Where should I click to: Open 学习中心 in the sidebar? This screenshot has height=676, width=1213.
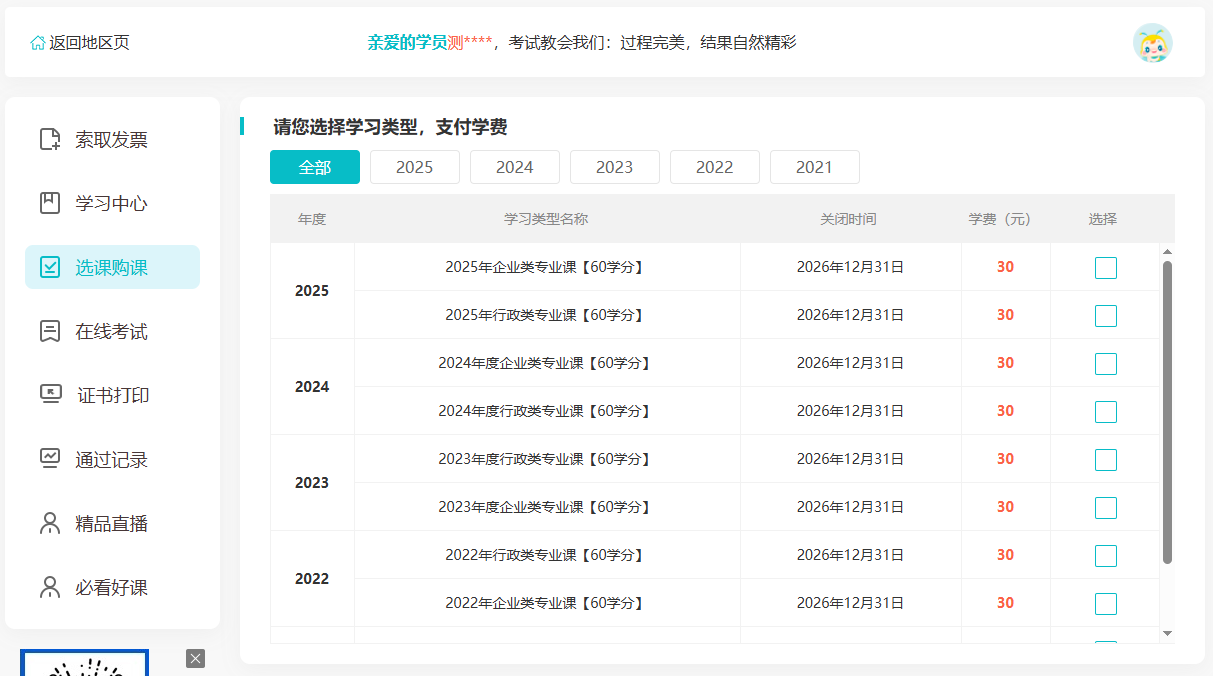(x=112, y=204)
